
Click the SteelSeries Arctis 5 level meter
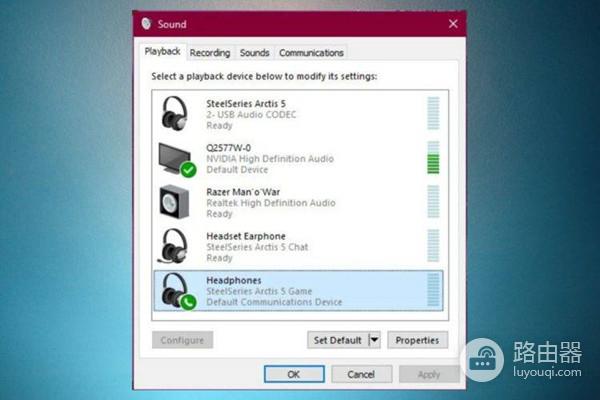click(x=433, y=113)
